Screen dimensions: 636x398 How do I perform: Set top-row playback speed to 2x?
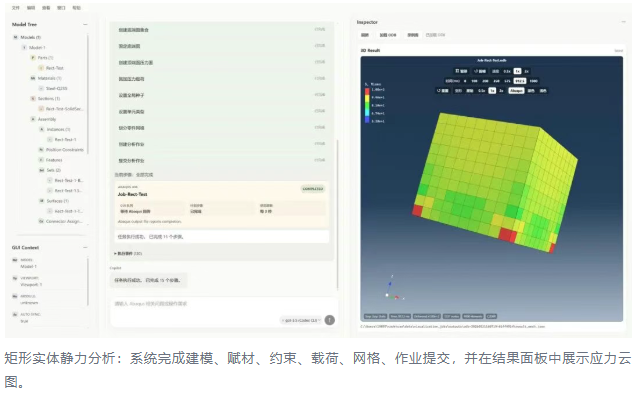[x=526, y=71]
